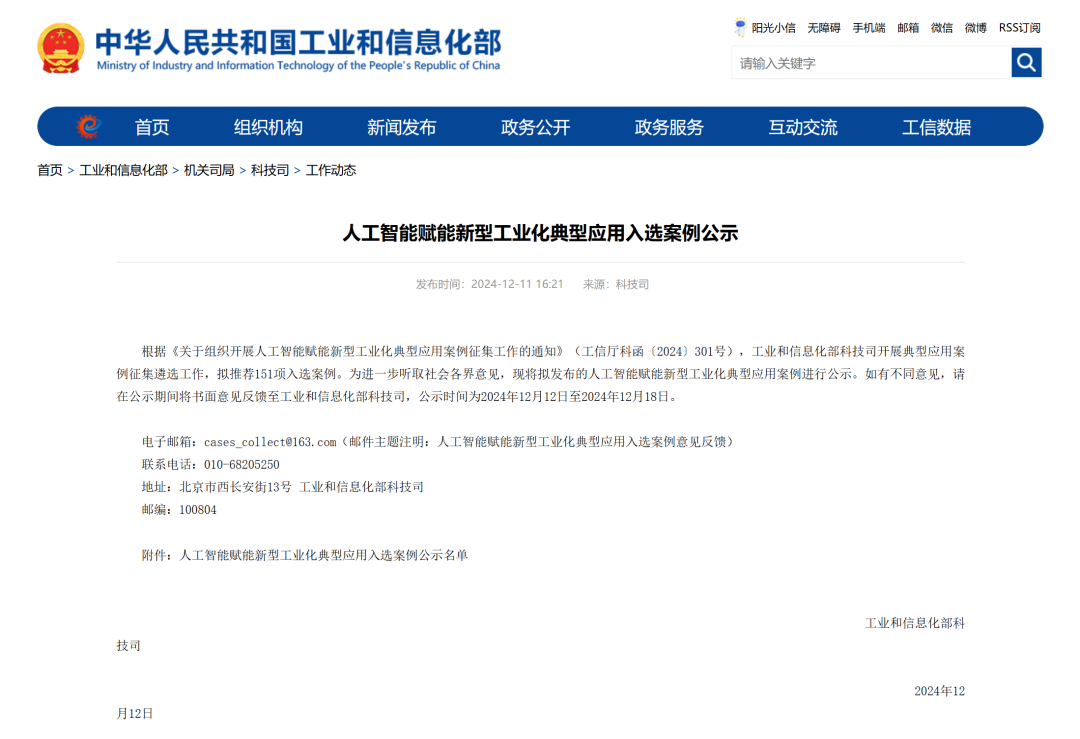Viewport: 1080px width, 739px height.
Task: Click the 微博 top link
Action: tap(975, 28)
